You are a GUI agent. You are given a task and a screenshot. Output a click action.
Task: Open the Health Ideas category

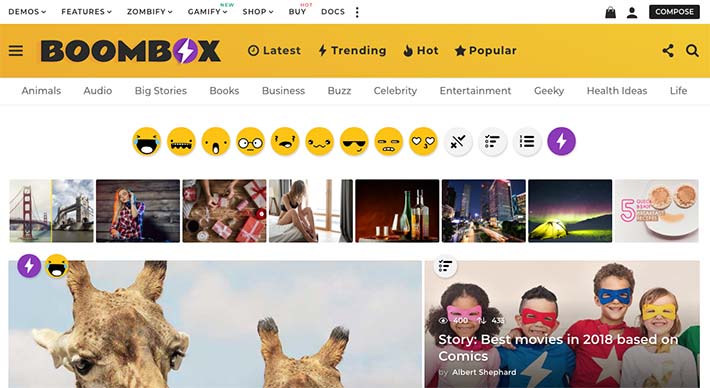point(617,91)
